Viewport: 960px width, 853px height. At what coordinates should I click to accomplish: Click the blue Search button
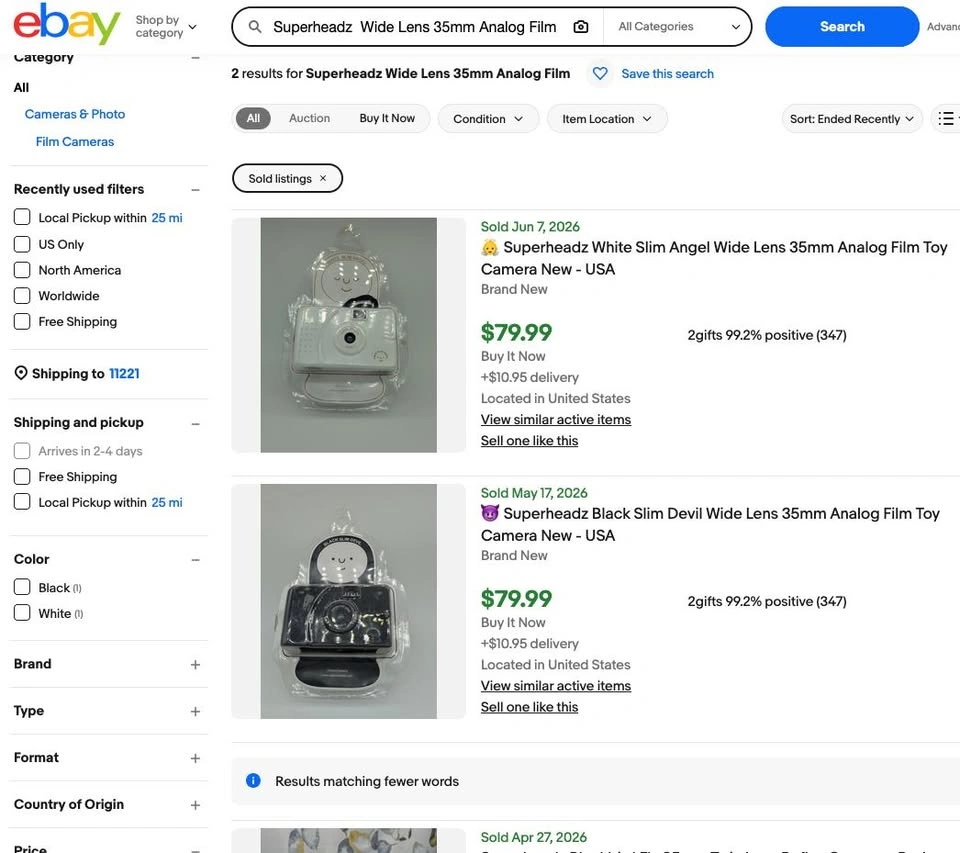[842, 27]
